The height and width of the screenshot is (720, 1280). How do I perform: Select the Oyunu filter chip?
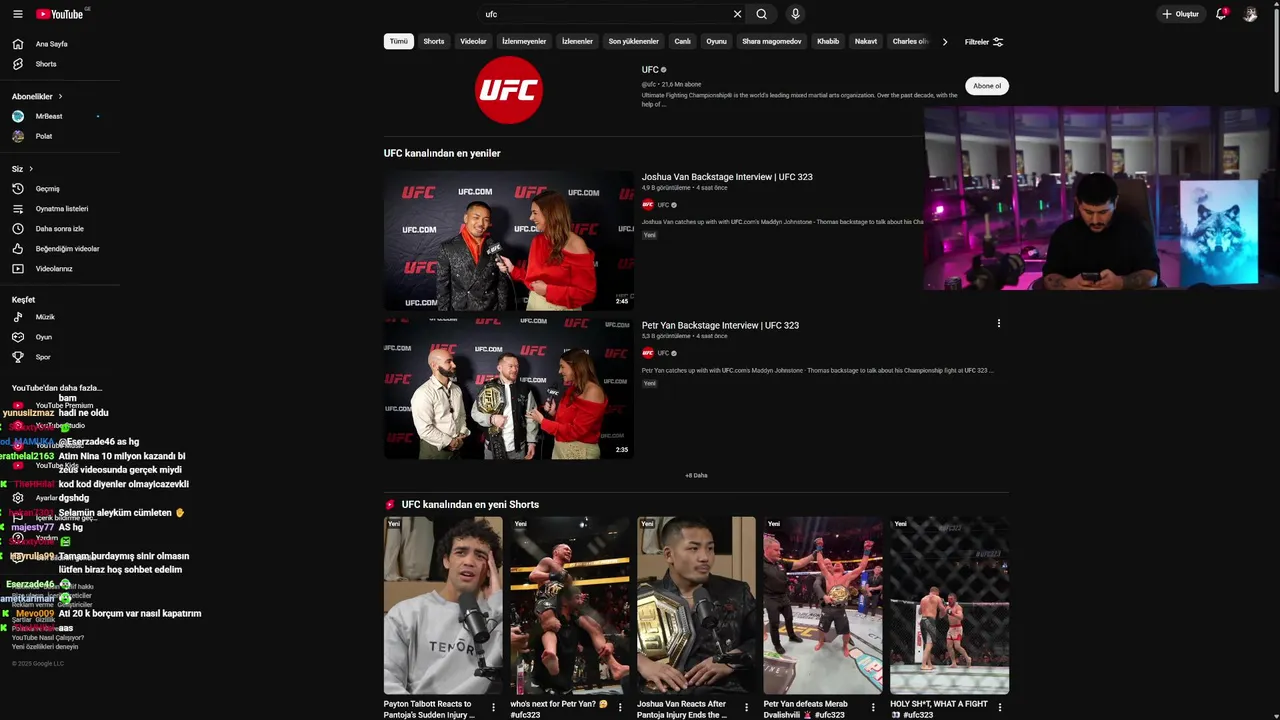click(x=716, y=41)
